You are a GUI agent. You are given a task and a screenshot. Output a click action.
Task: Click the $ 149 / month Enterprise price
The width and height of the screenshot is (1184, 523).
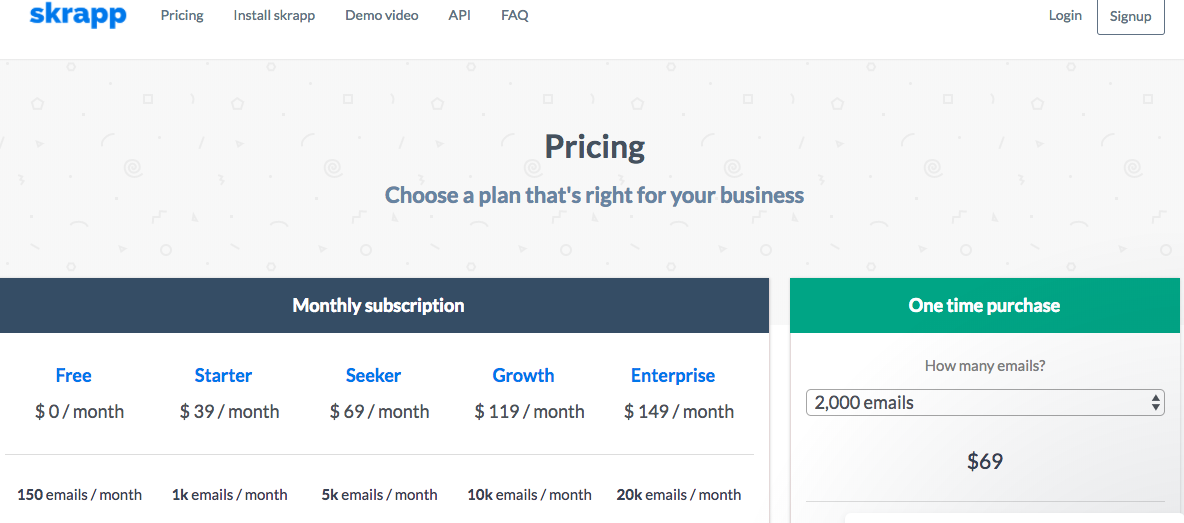tap(679, 412)
